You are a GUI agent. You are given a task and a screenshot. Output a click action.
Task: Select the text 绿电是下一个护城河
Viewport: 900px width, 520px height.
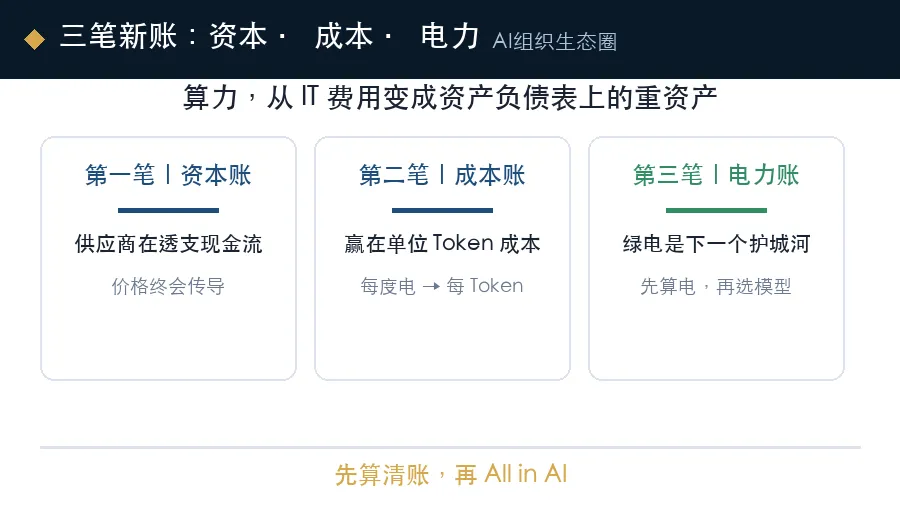716,244
